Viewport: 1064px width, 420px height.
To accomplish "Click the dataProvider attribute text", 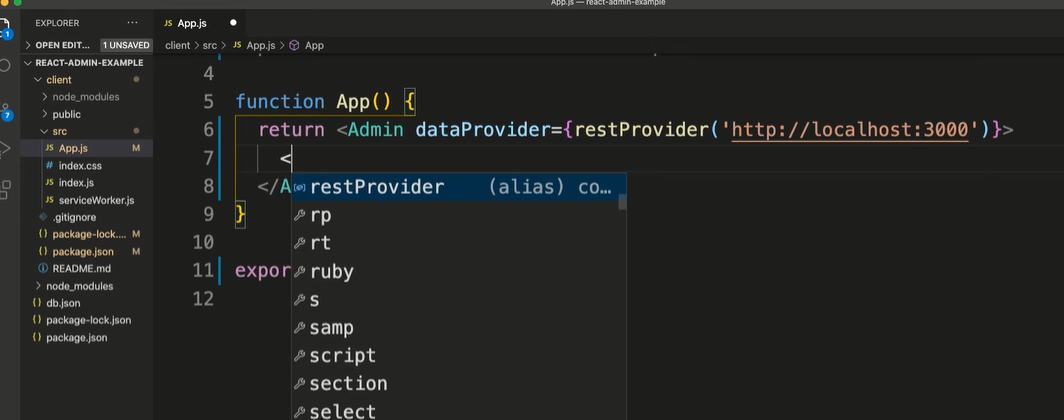I will coord(482,130).
